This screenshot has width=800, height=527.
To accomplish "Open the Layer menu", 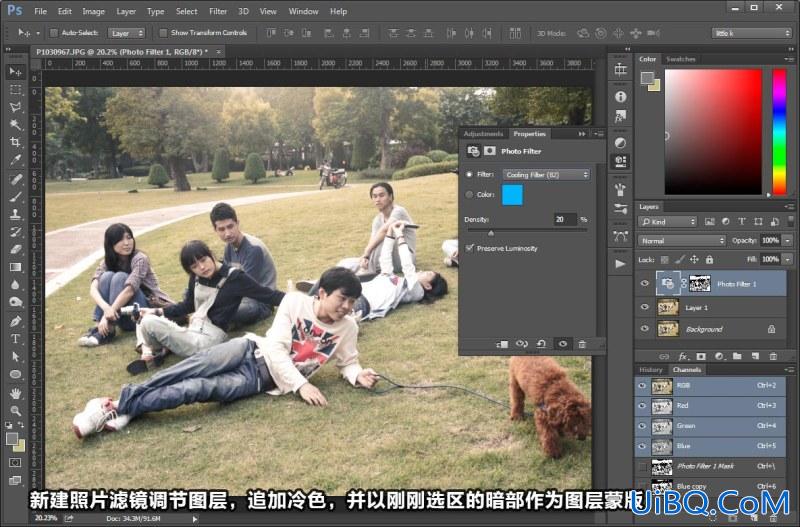I will pos(126,11).
